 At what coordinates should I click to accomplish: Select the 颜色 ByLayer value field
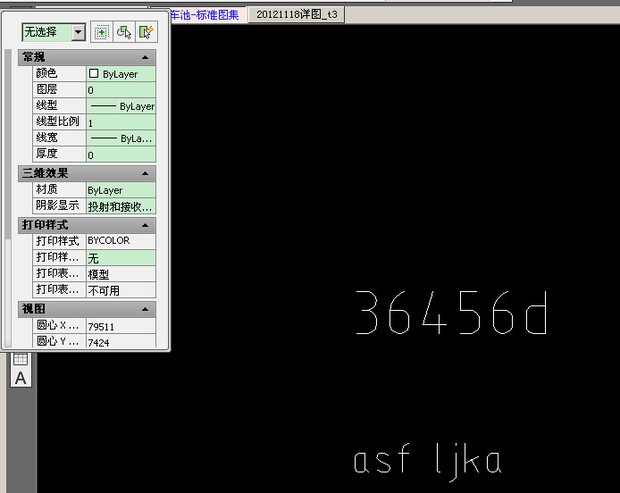pyautogui.click(x=121, y=74)
